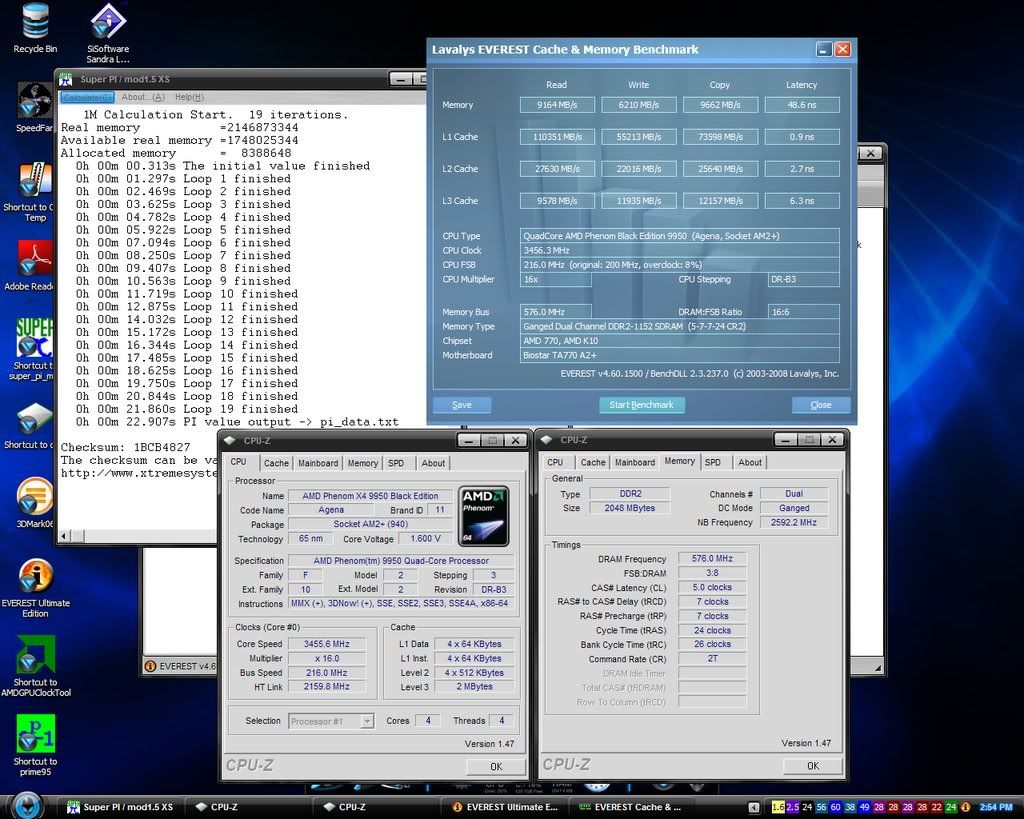Switch to EVEREST Ultimate Edition taskbar button
1024x819 pixels.
click(504, 807)
